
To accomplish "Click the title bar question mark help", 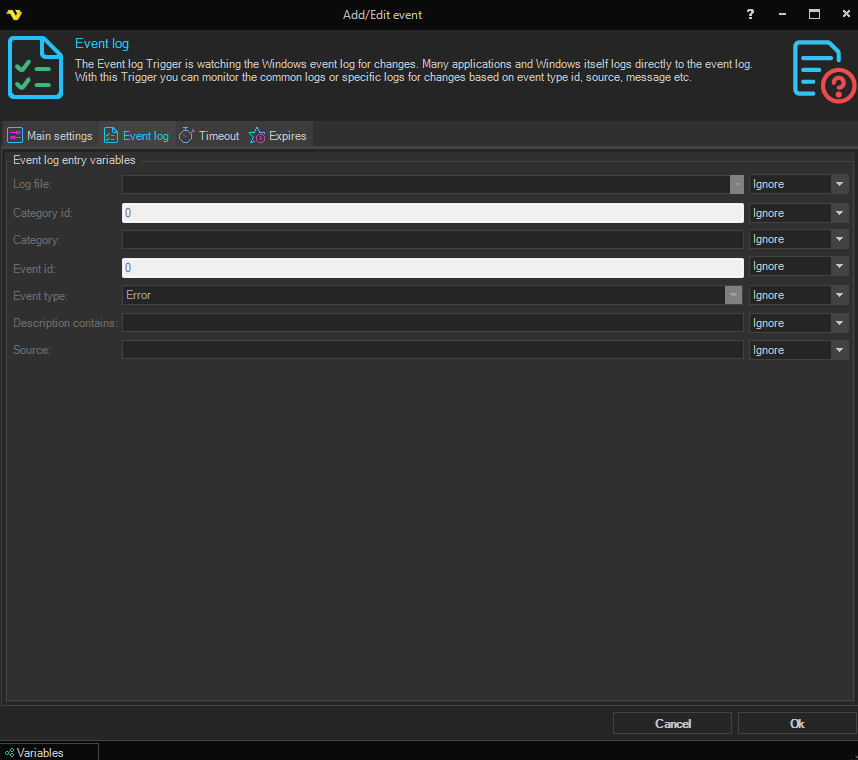I will (750, 14).
